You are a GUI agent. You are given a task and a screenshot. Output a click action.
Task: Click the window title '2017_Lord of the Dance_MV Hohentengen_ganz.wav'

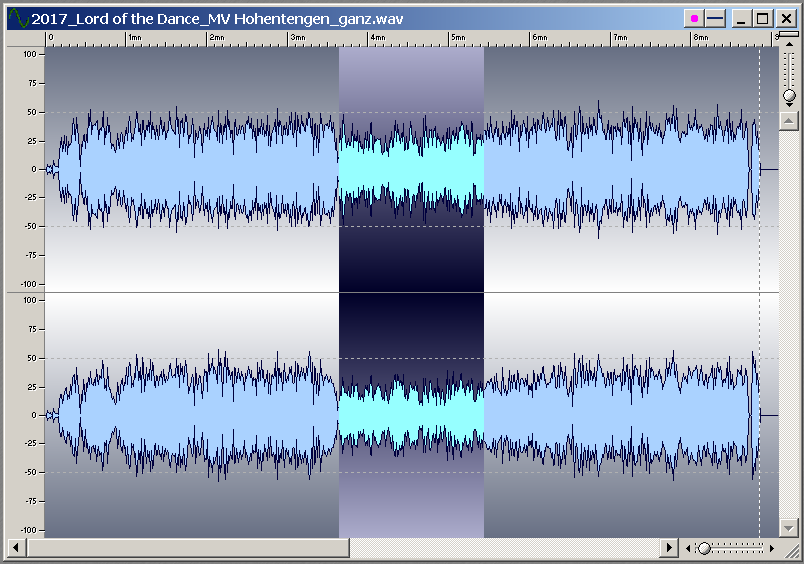click(217, 19)
